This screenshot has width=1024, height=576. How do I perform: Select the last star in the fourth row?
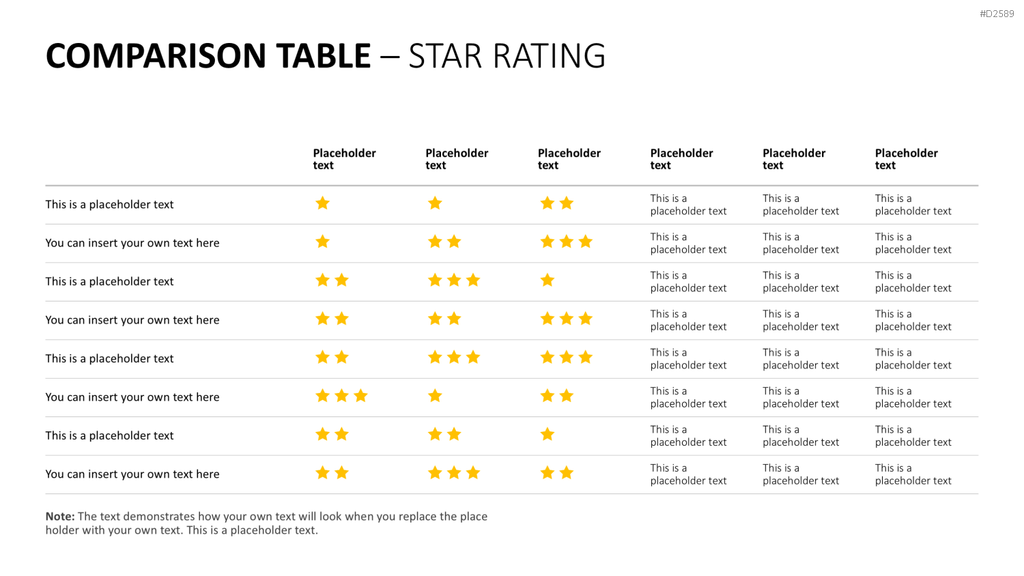pos(585,319)
